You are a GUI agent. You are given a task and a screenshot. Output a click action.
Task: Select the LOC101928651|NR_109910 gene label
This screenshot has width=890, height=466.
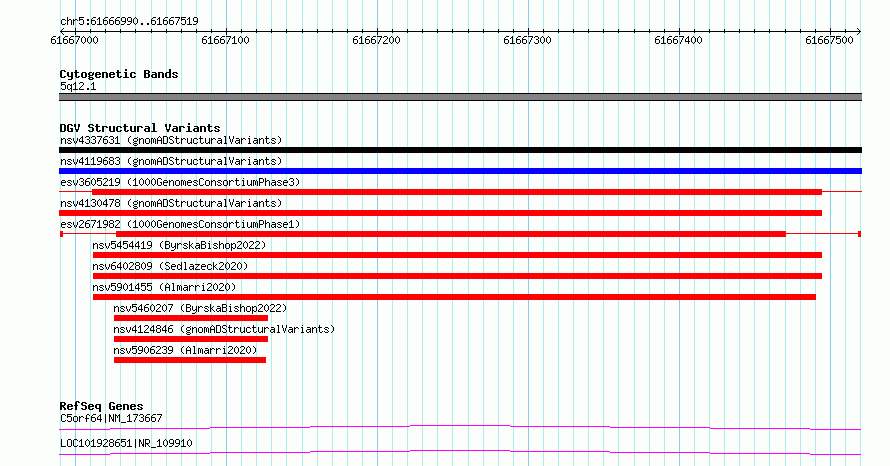[126, 443]
